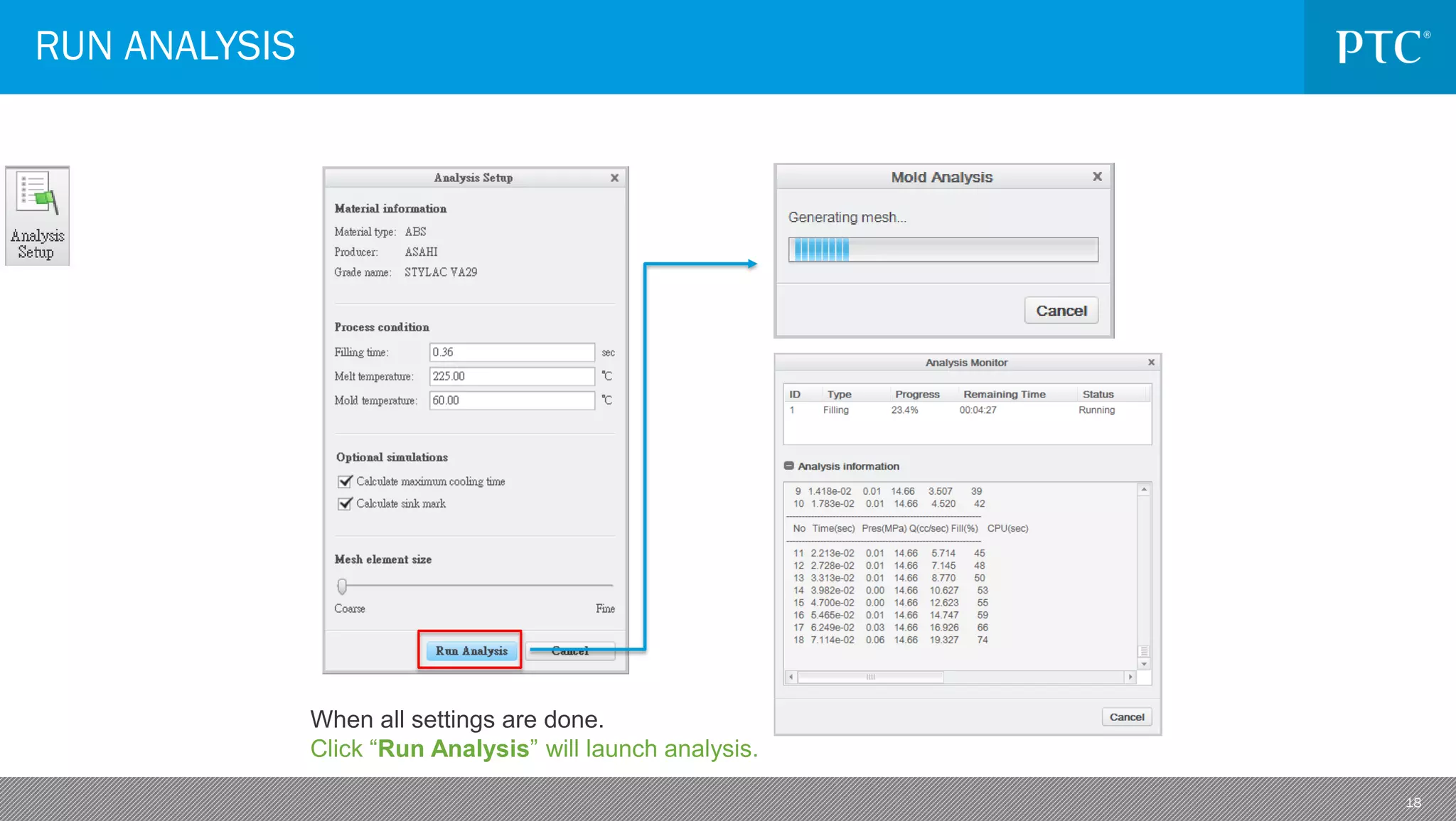Click the Mesh element size slider handle
This screenshot has height=821, width=1456.
coord(342,586)
